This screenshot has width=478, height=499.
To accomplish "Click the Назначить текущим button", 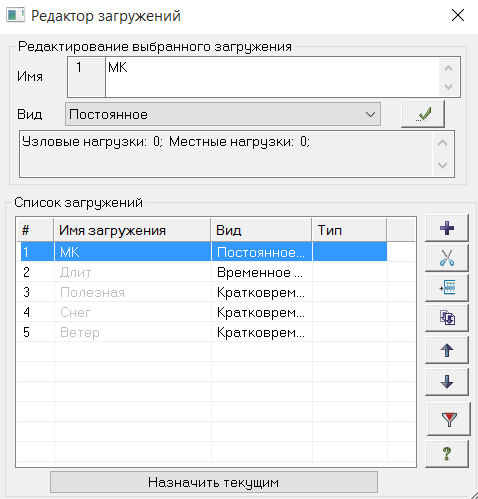I will click(214, 482).
